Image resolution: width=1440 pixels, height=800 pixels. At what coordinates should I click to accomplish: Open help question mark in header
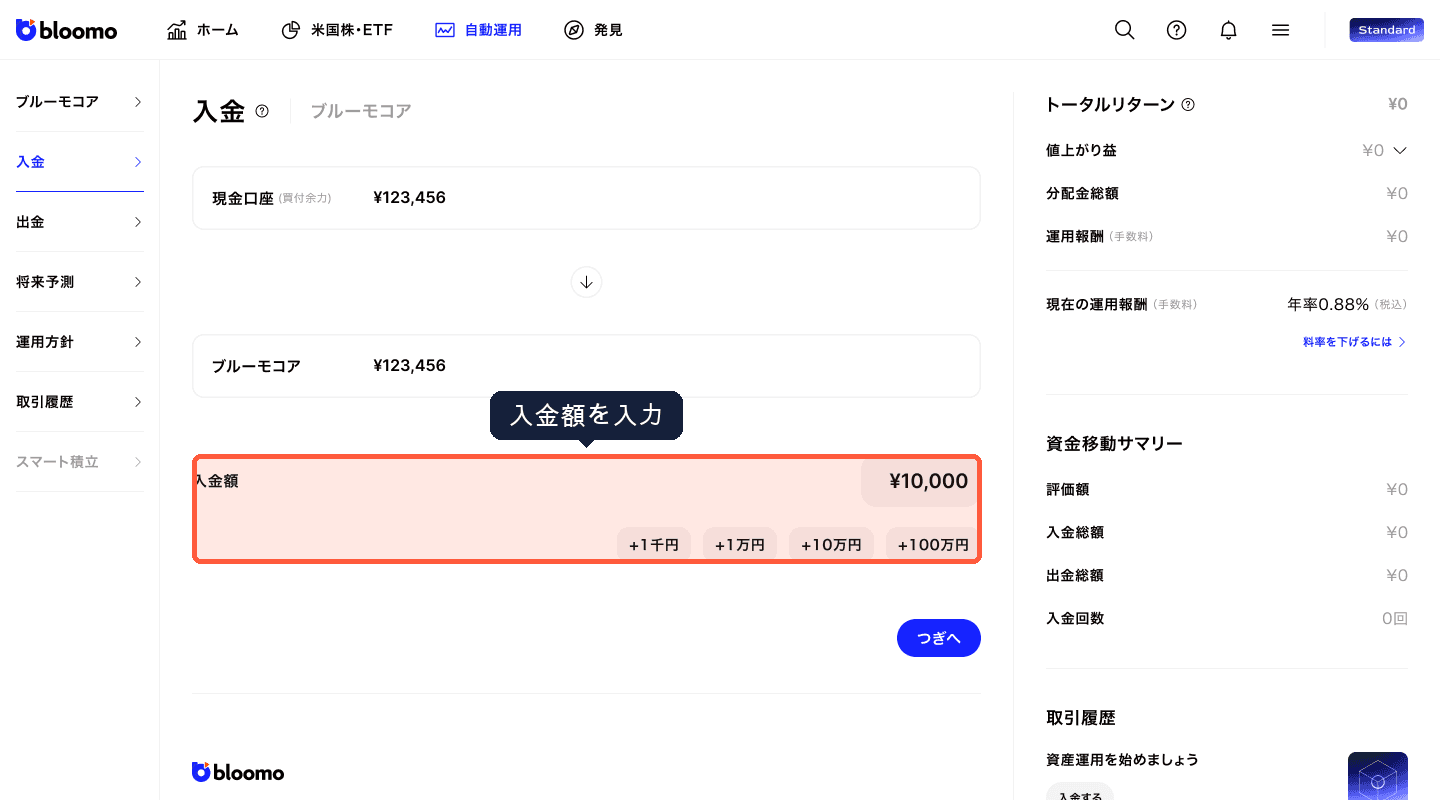[1177, 30]
